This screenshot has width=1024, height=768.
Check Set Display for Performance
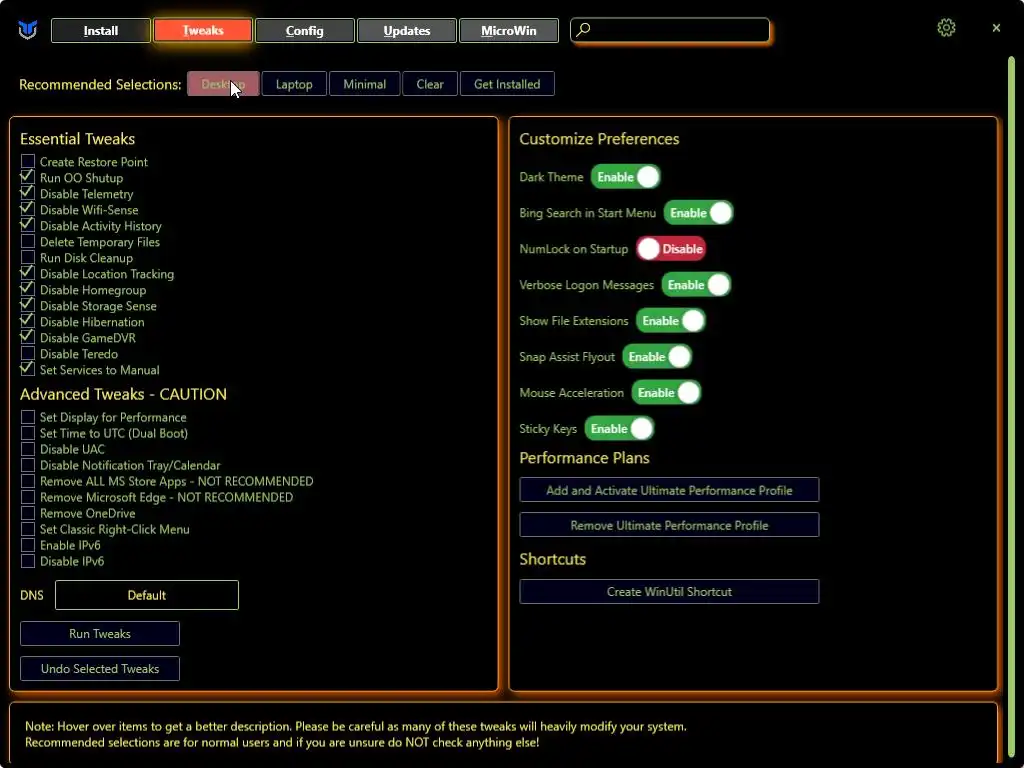click(x=27, y=417)
